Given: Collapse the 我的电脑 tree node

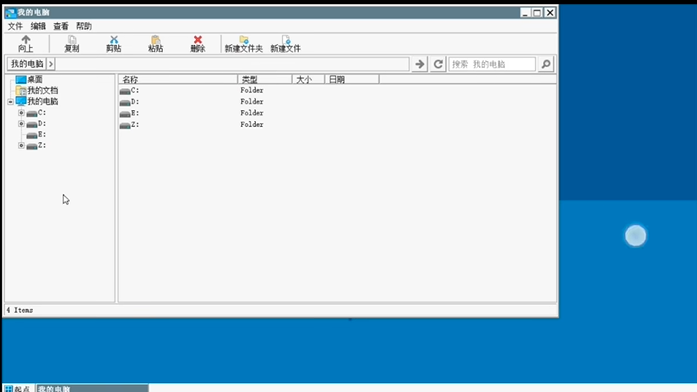Looking at the screenshot, I should [10, 102].
